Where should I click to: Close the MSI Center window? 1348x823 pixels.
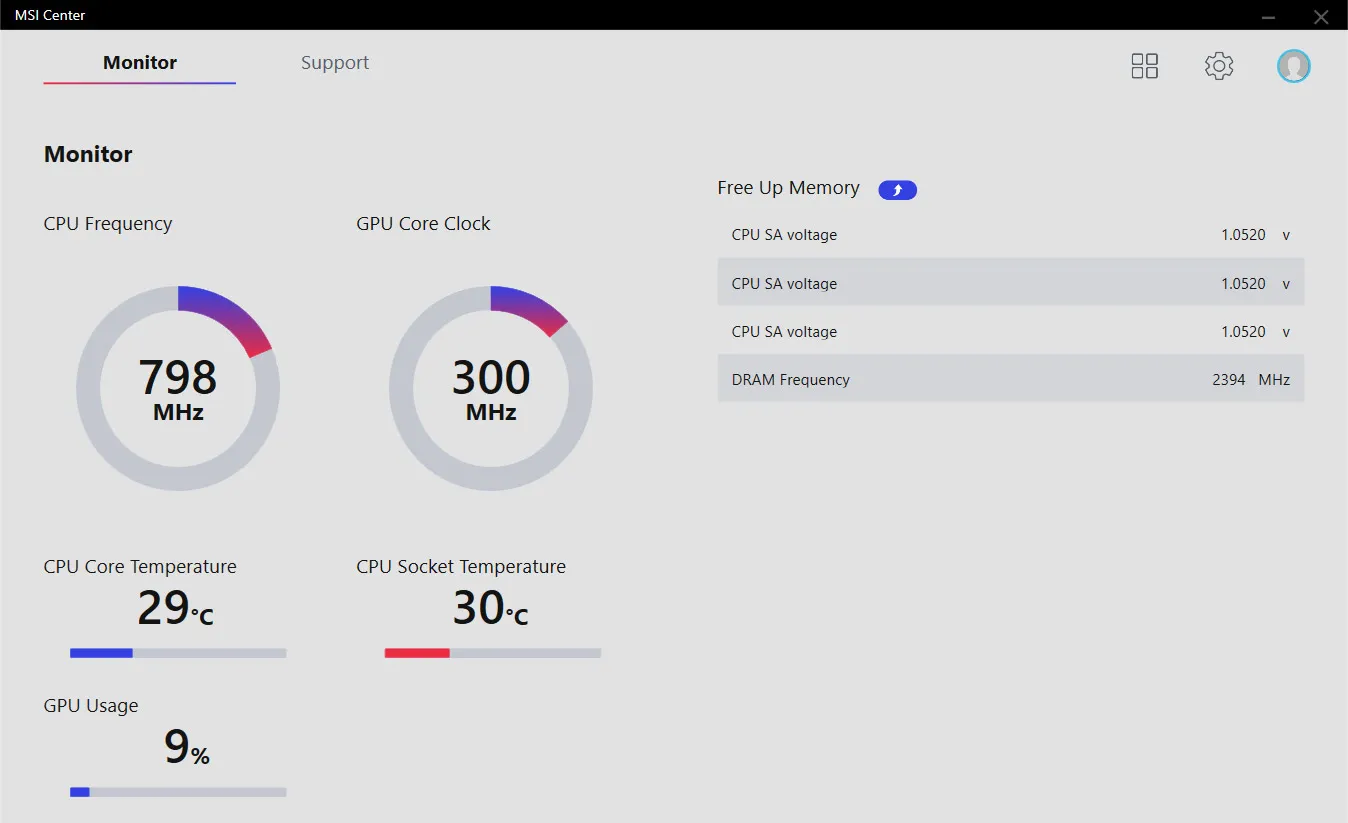(x=1321, y=16)
